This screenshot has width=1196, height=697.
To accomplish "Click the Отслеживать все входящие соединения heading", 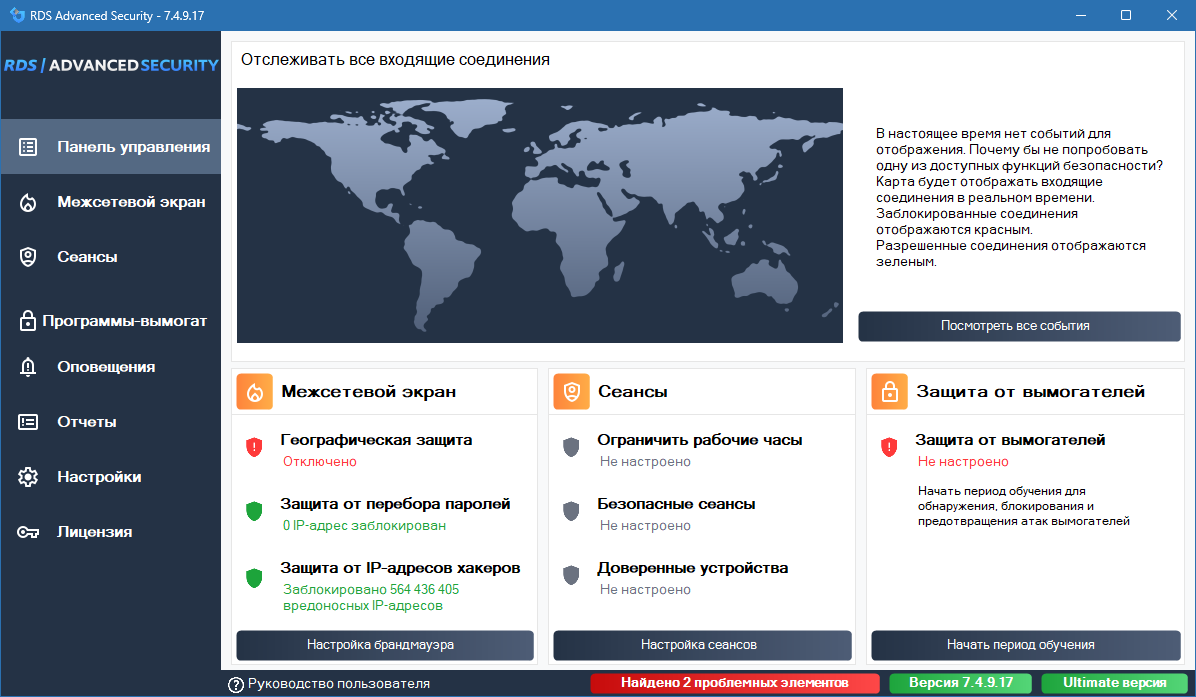I will (x=395, y=59).
